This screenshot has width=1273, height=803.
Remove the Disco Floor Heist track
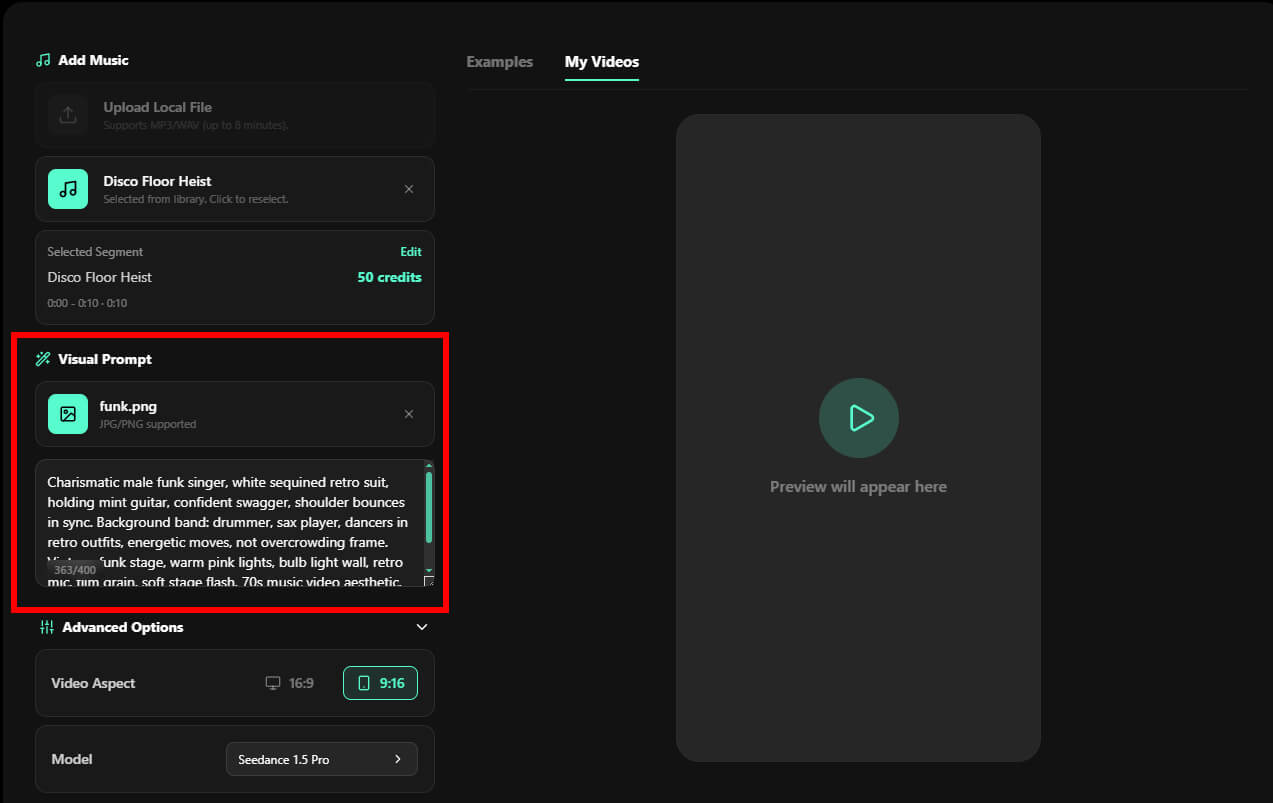click(x=408, y=189)
